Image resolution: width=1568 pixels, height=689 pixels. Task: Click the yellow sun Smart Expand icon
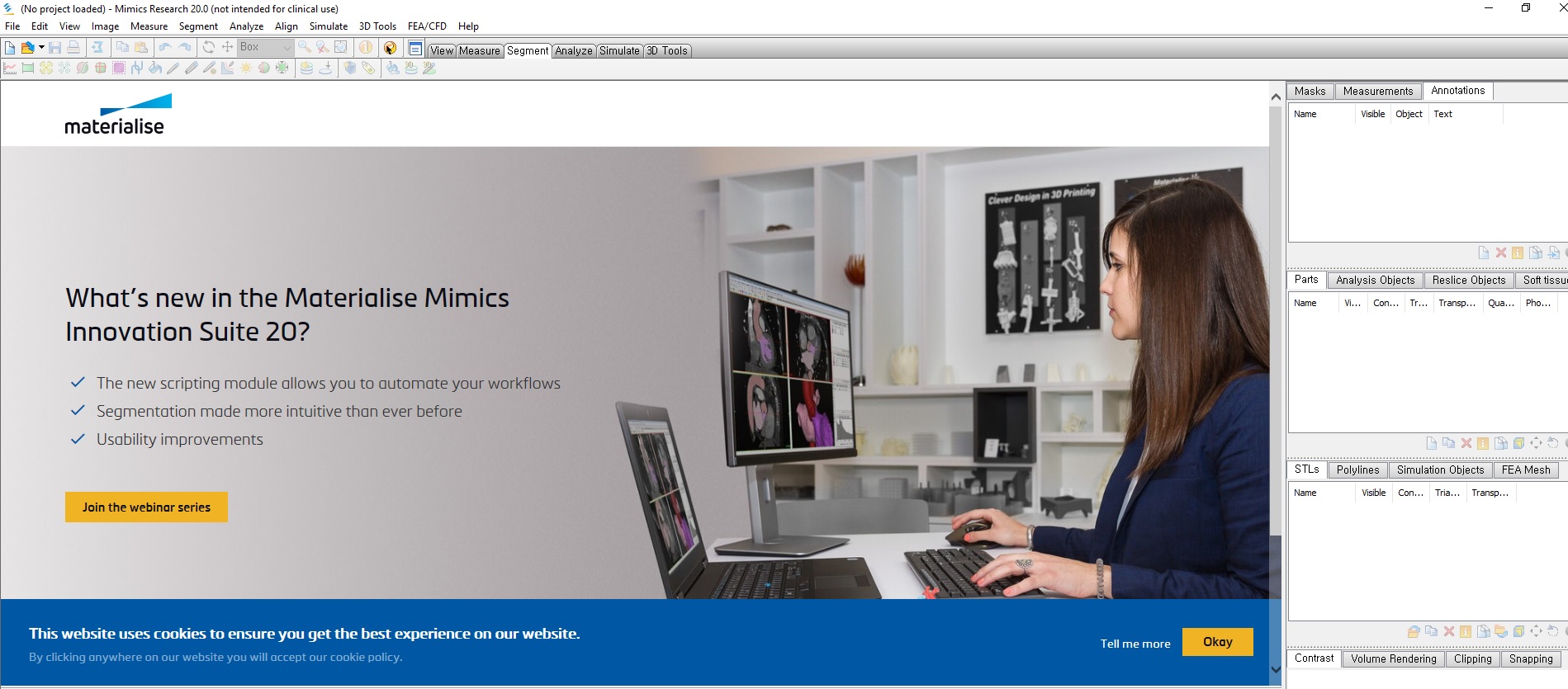[x=246, y=68]
